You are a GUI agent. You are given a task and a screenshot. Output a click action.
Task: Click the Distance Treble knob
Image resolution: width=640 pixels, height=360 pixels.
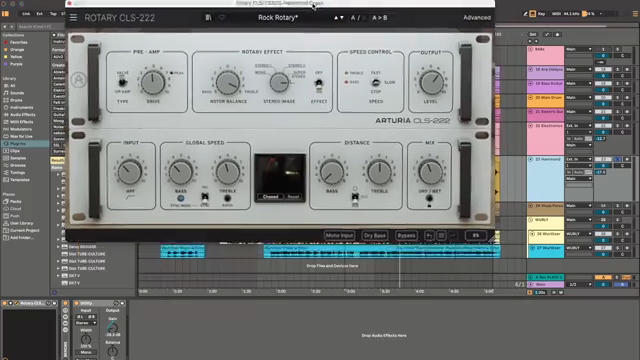tap(380, 172)
